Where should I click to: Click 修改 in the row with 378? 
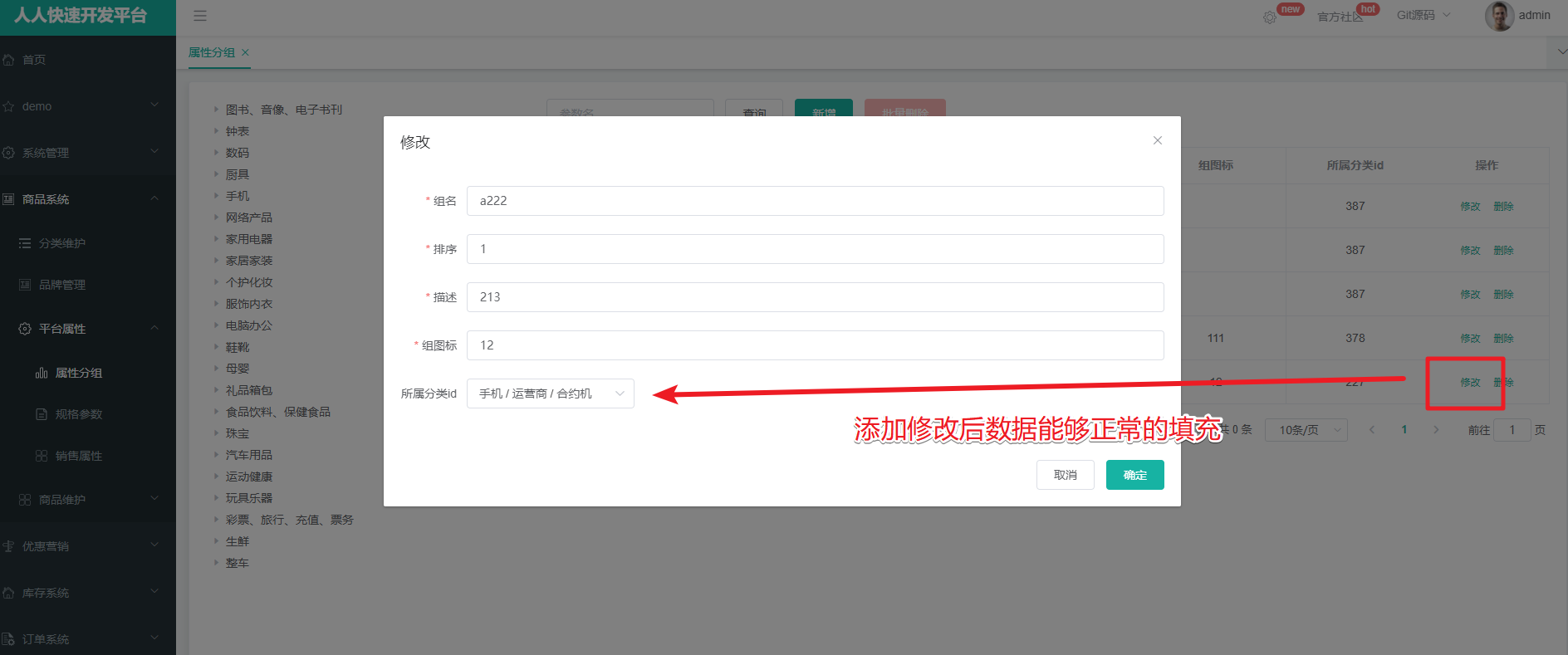(1470, 338)
